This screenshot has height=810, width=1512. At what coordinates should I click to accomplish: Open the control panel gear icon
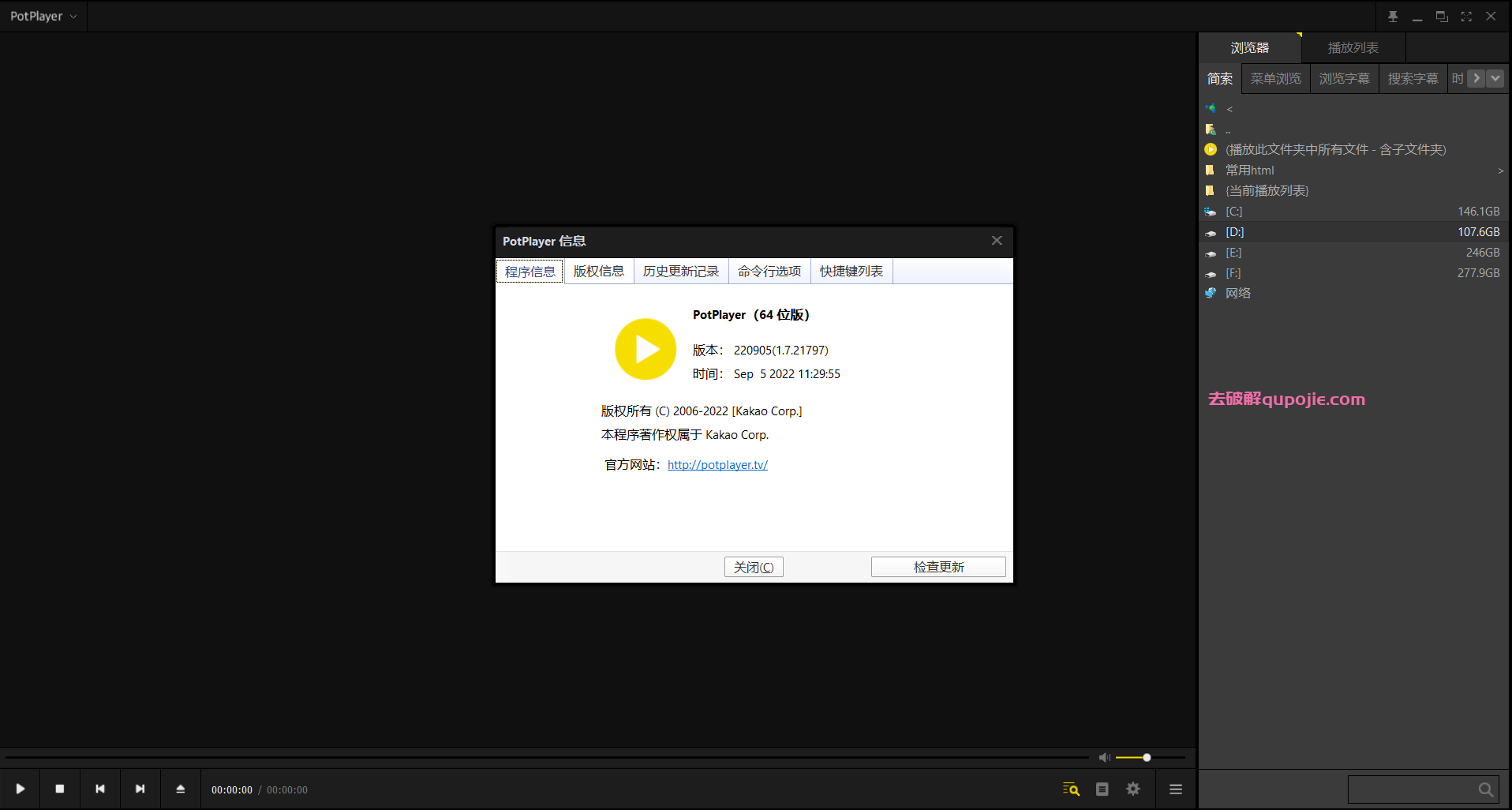point(1133,789)
